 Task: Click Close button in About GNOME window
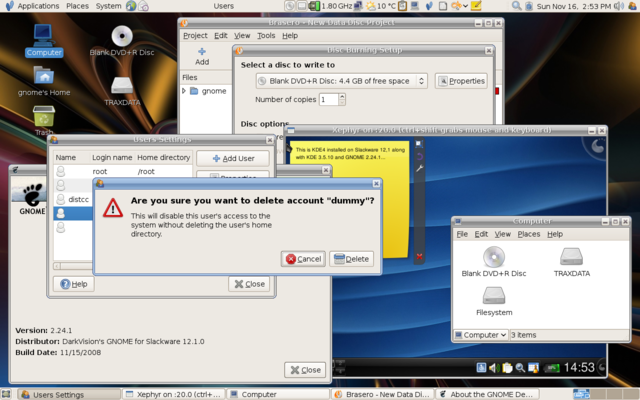(305, 370)
